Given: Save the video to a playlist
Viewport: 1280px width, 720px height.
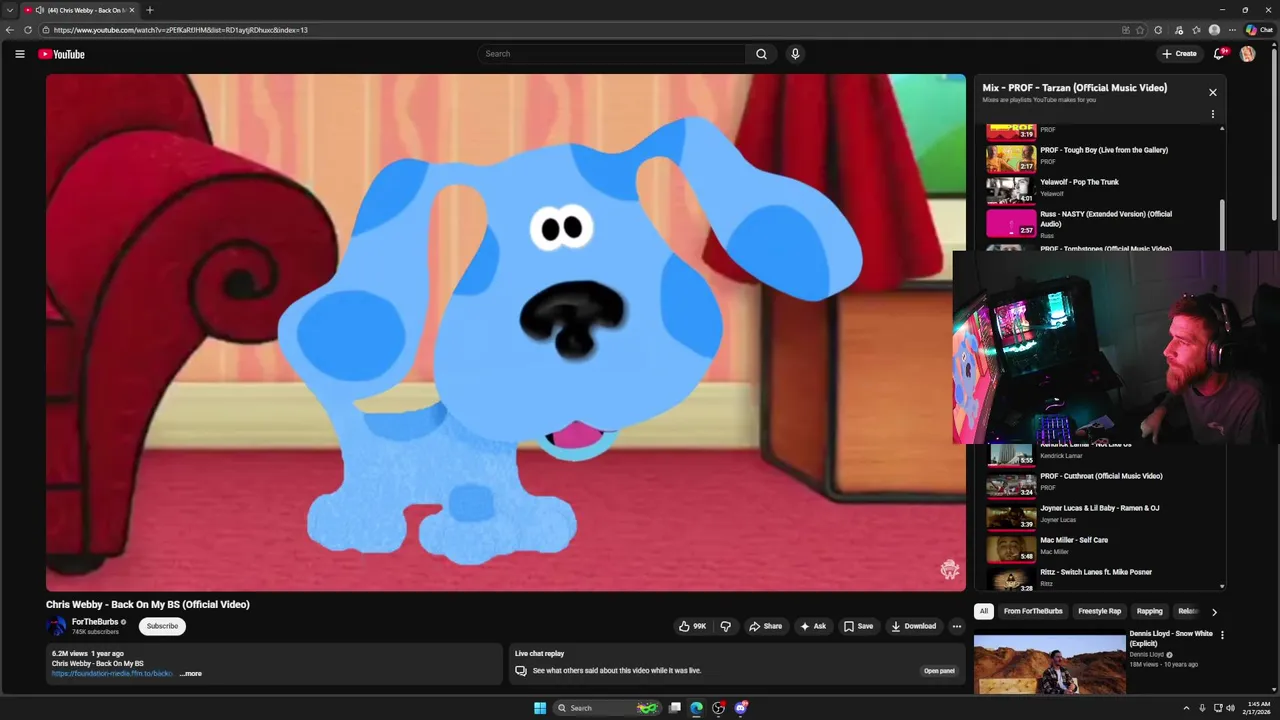Looking at the screenshot, I should 858,626.
